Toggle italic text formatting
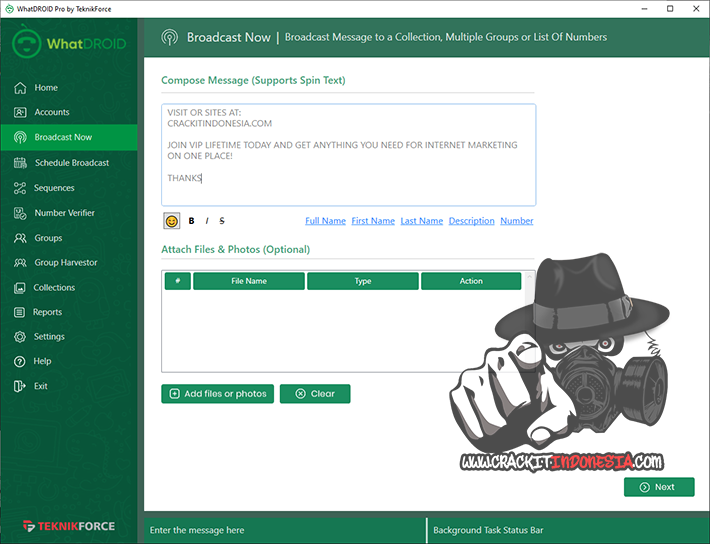The height and width of the screenshot is (544, 710). pyautogui.click(x=206, y=221)
